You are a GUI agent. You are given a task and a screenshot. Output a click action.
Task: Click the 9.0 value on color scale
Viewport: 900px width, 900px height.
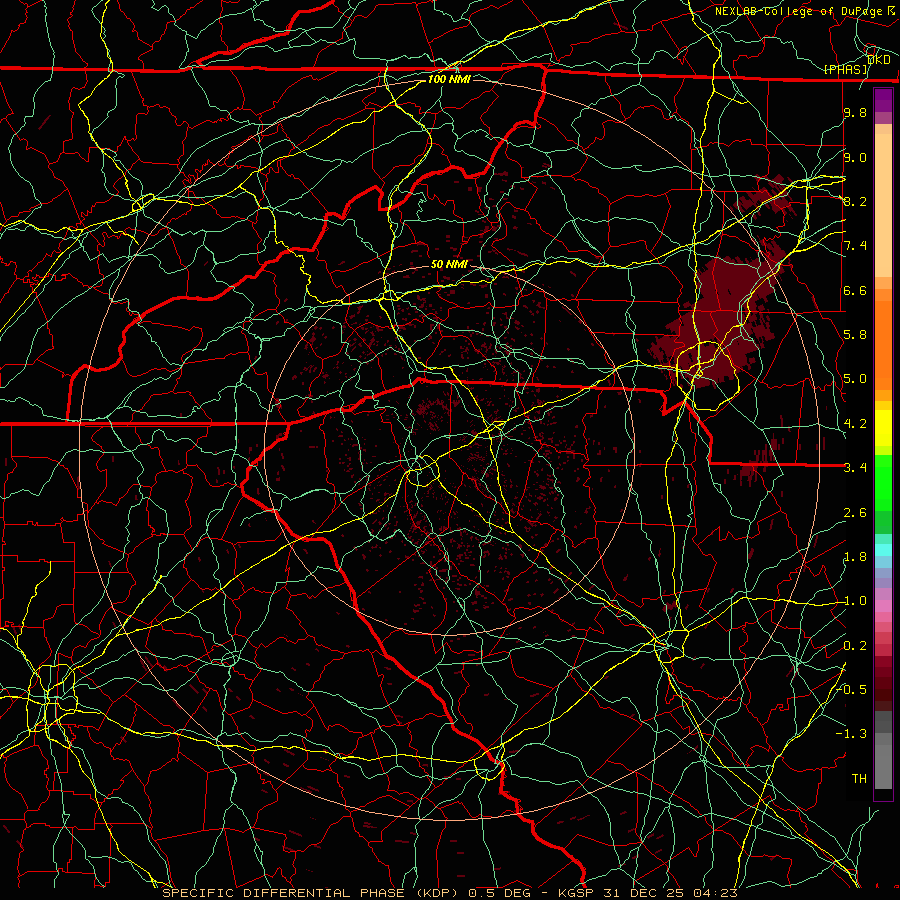855,157
